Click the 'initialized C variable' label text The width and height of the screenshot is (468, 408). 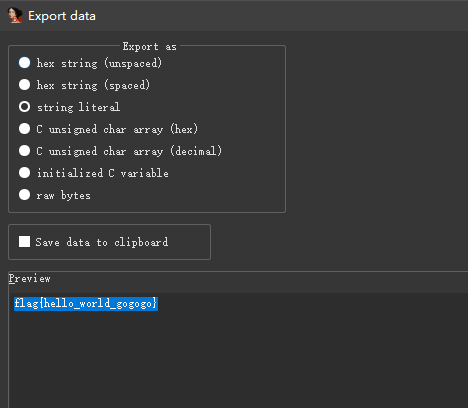click(103, 173)
